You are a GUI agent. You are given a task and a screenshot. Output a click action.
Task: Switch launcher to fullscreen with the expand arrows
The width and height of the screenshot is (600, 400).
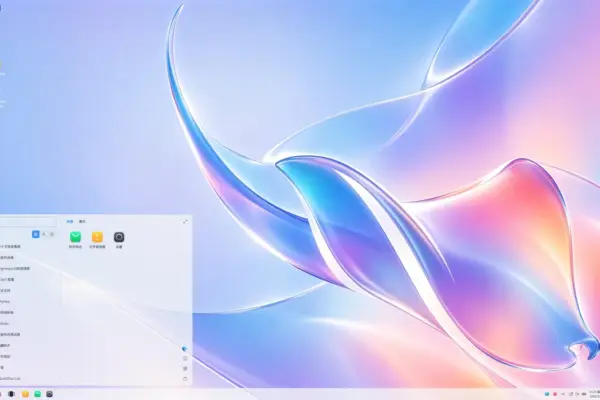pos(185,222)
